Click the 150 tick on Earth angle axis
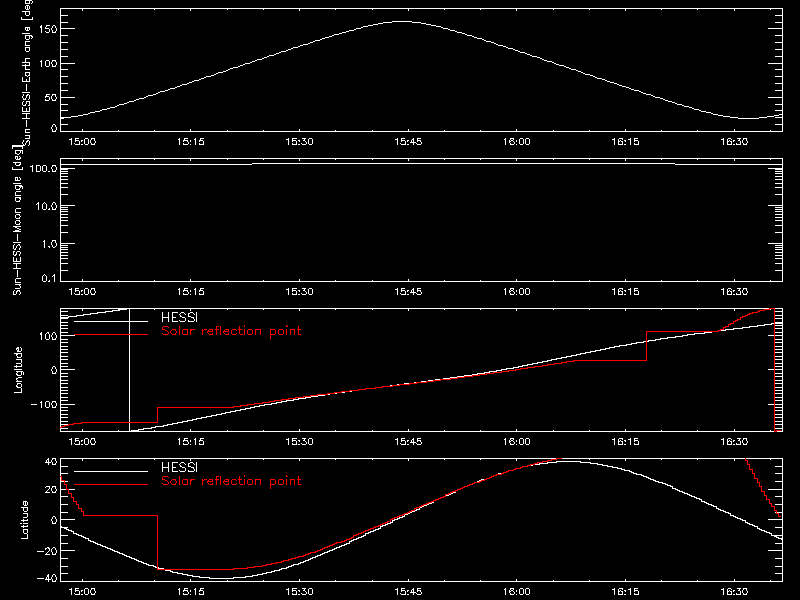This screenshot has width=800, height=600. coord(50,29)
